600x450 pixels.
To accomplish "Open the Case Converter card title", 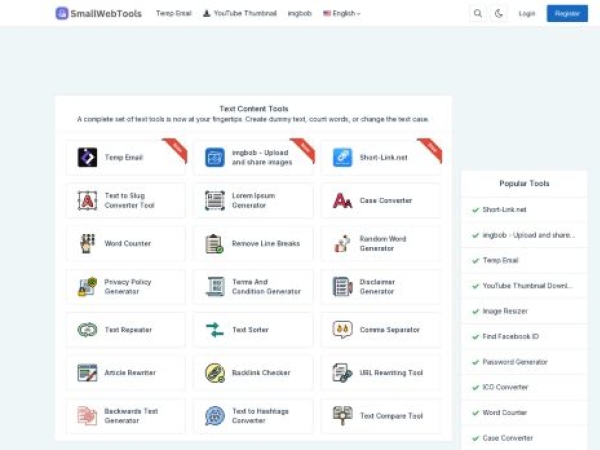I will pyautogui.click(x=386, y=200).
